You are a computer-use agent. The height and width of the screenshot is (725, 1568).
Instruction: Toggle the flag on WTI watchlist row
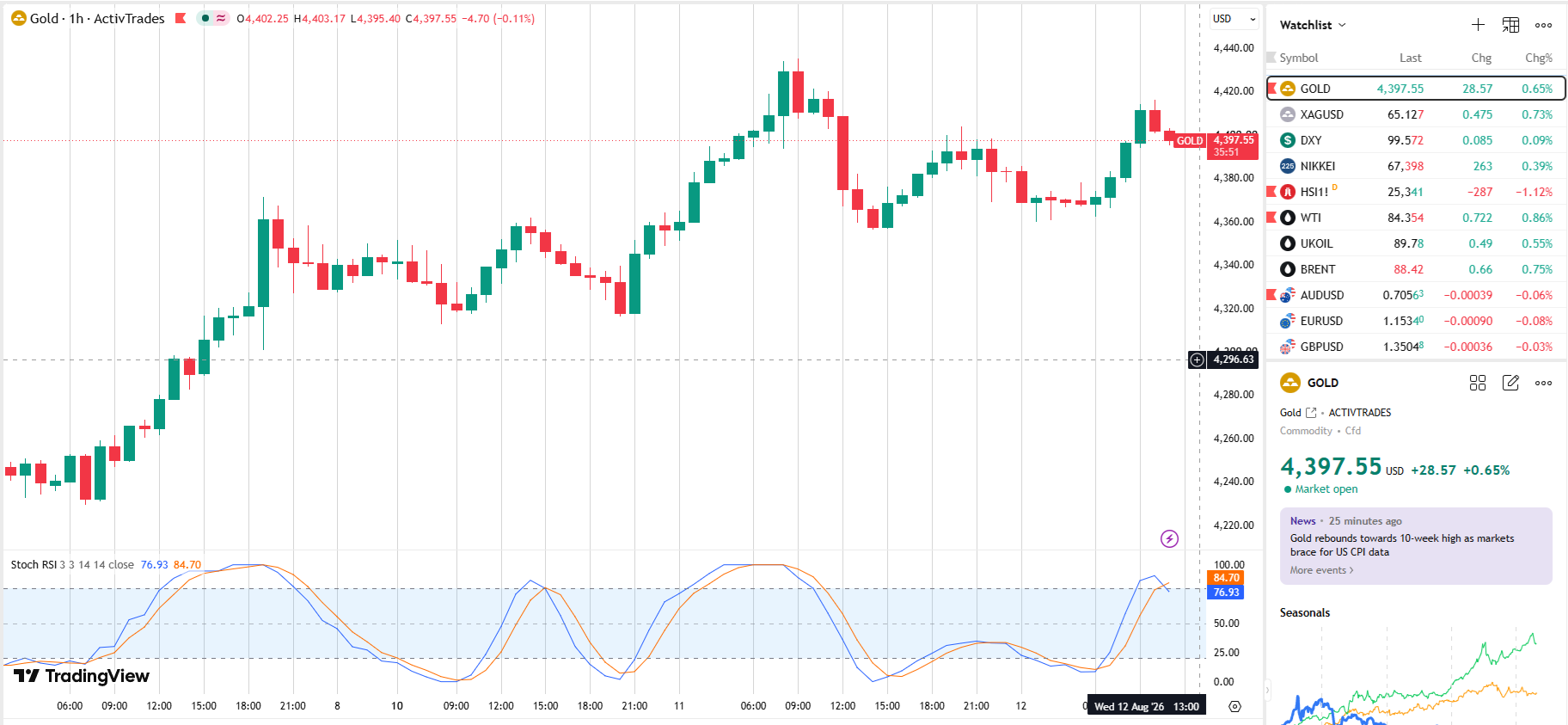(1271, 217)
